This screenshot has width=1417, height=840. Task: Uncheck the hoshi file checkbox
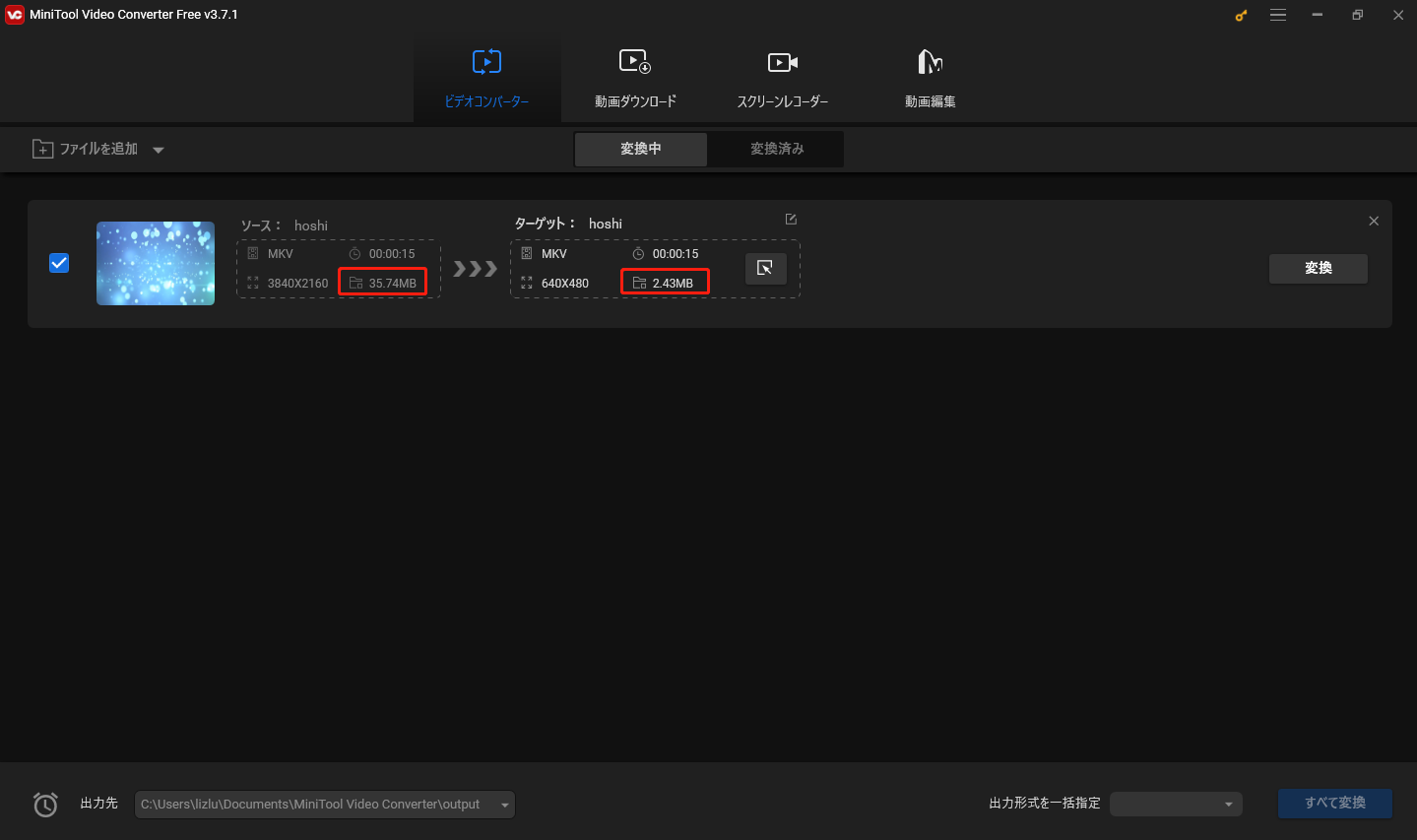59,263
